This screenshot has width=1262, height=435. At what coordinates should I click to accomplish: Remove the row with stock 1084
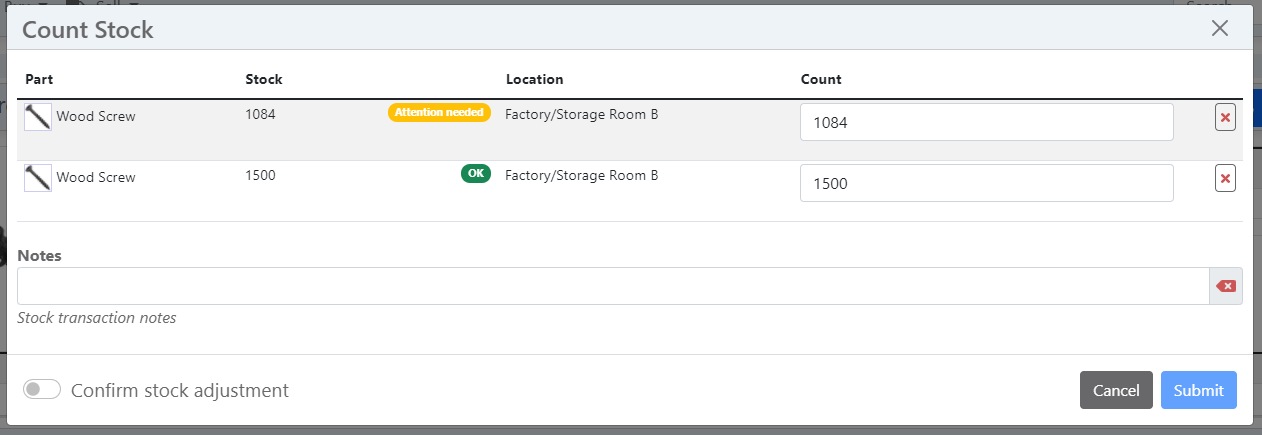pyautogui.click(x=1225, y=117)
